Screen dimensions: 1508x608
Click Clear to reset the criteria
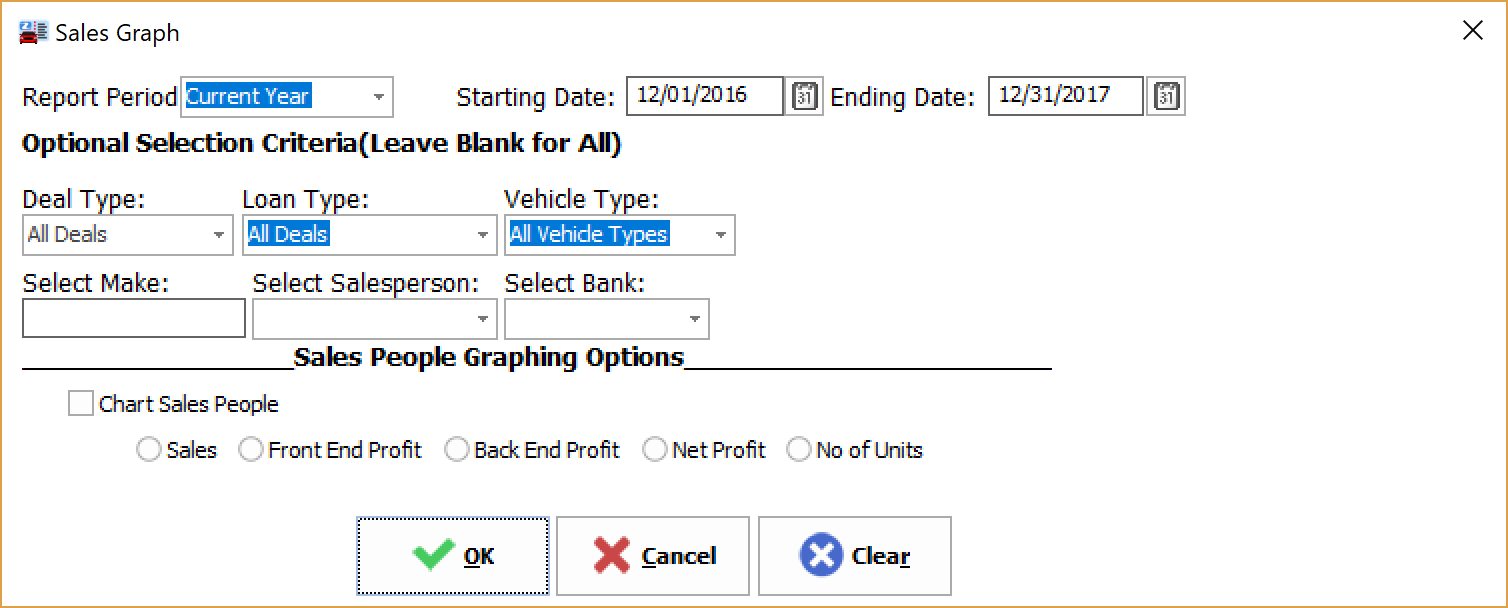(855, 555)
